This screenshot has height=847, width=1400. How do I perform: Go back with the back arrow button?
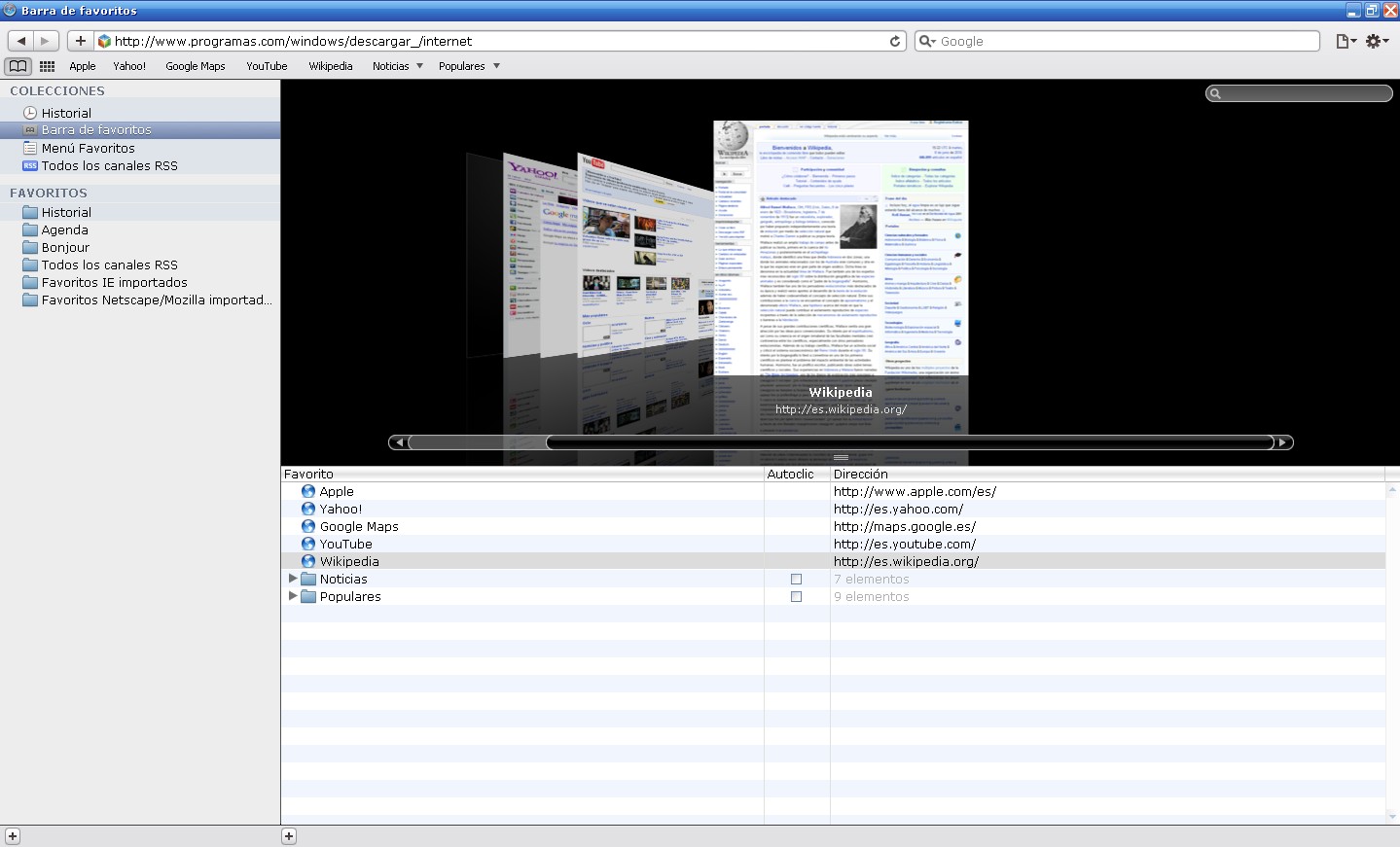[x=21, y=41]
